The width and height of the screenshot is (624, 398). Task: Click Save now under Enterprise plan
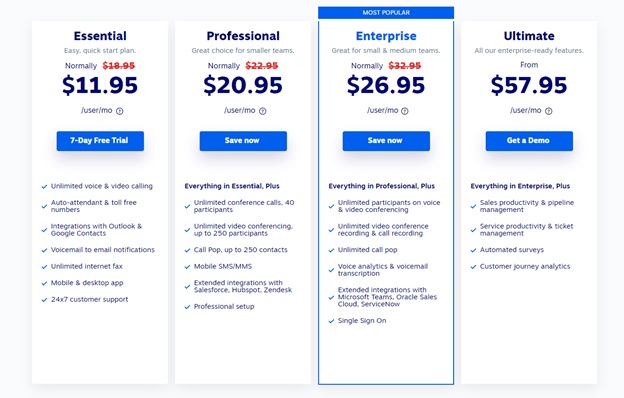(x=386, y=141)
